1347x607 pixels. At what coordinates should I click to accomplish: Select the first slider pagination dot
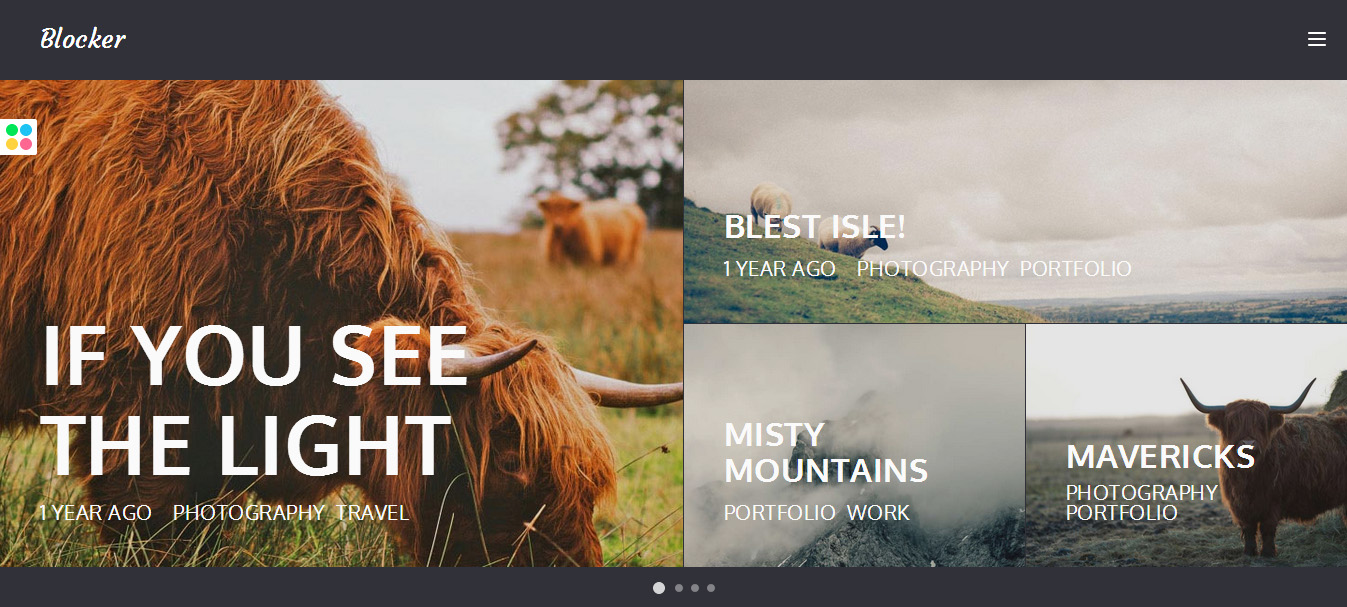point(659,588)
